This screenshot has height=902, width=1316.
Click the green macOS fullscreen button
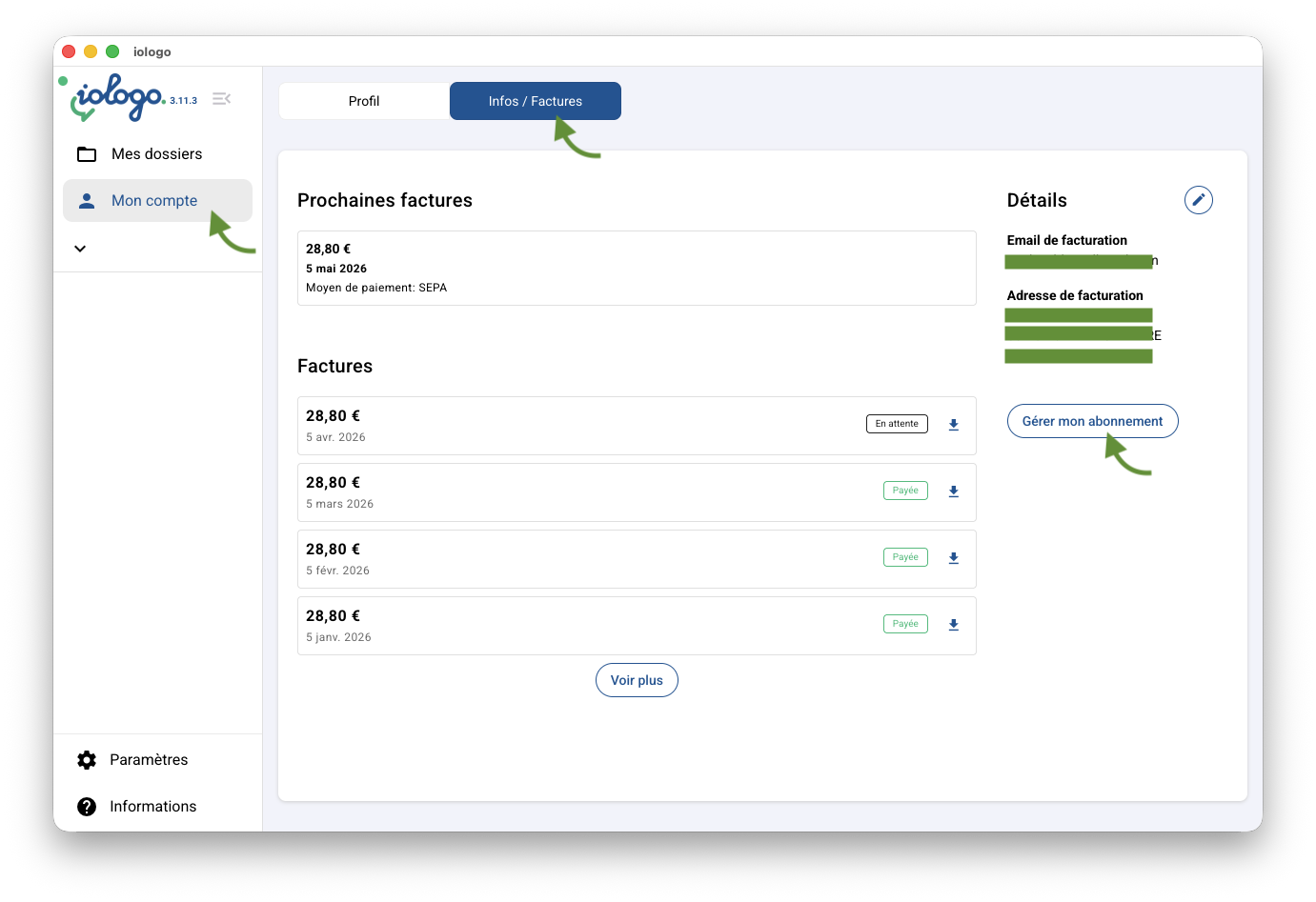(x=112, y=51)
